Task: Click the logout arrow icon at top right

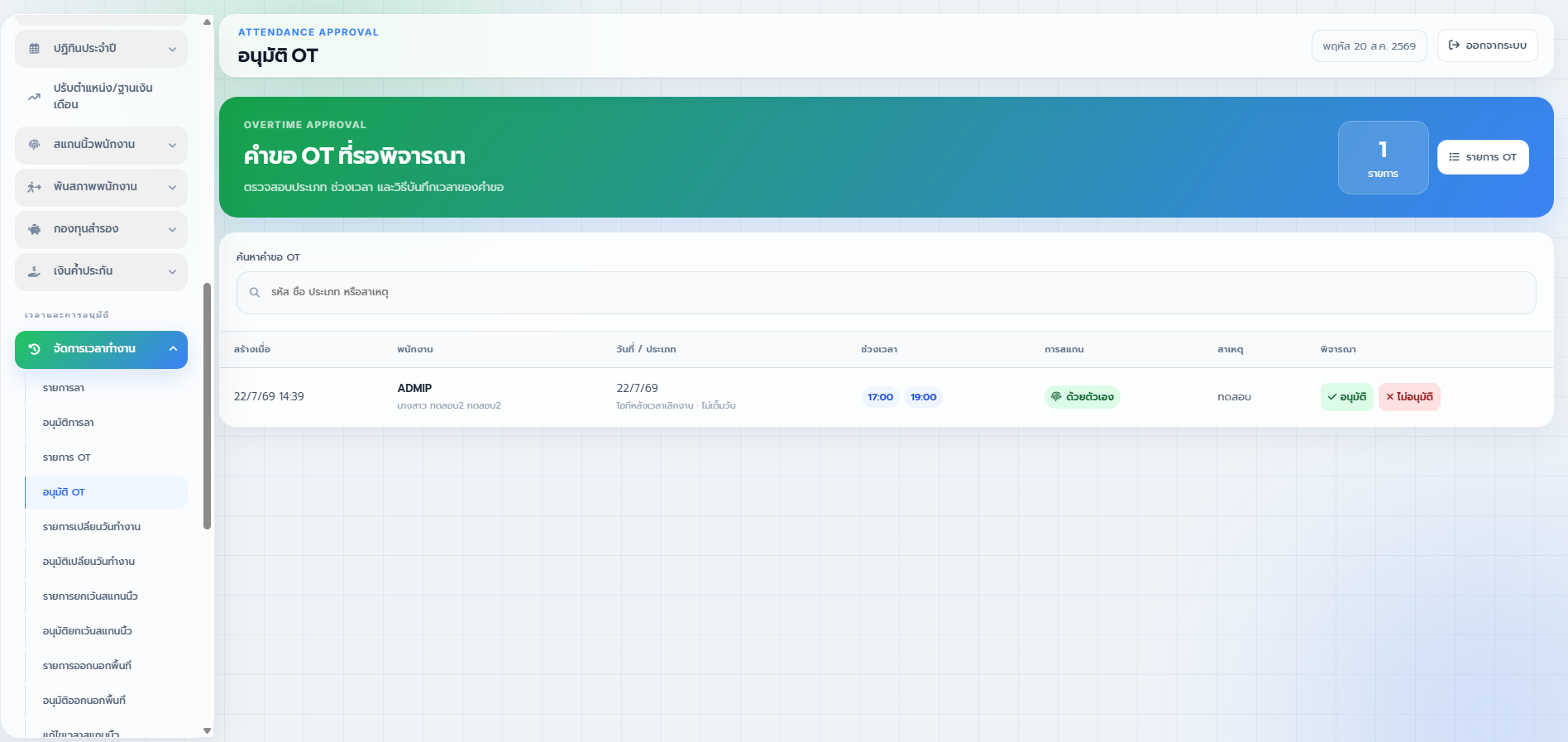Action: tap(1454, 45)
